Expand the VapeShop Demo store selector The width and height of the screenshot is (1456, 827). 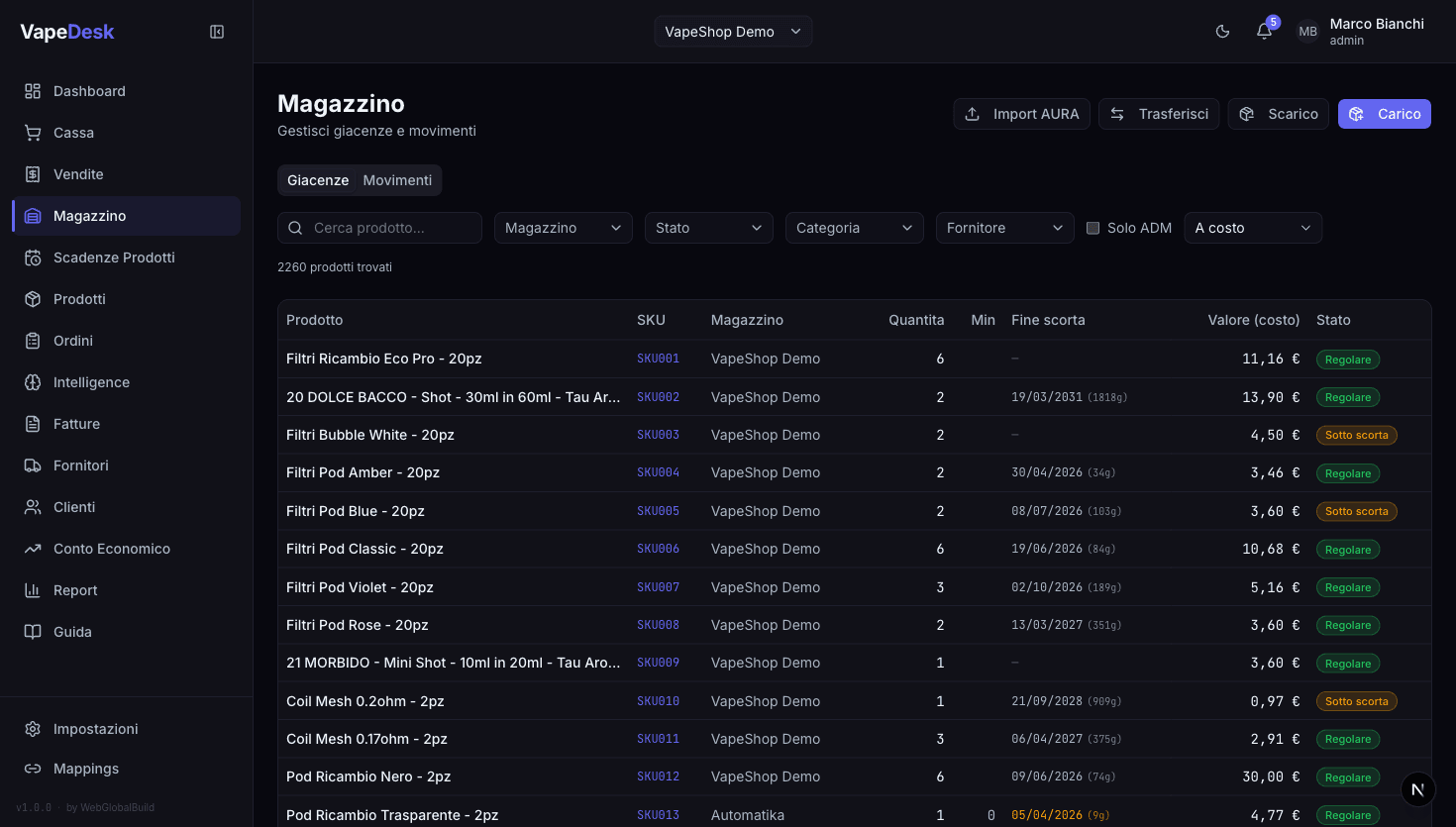(x=733, y=32)
